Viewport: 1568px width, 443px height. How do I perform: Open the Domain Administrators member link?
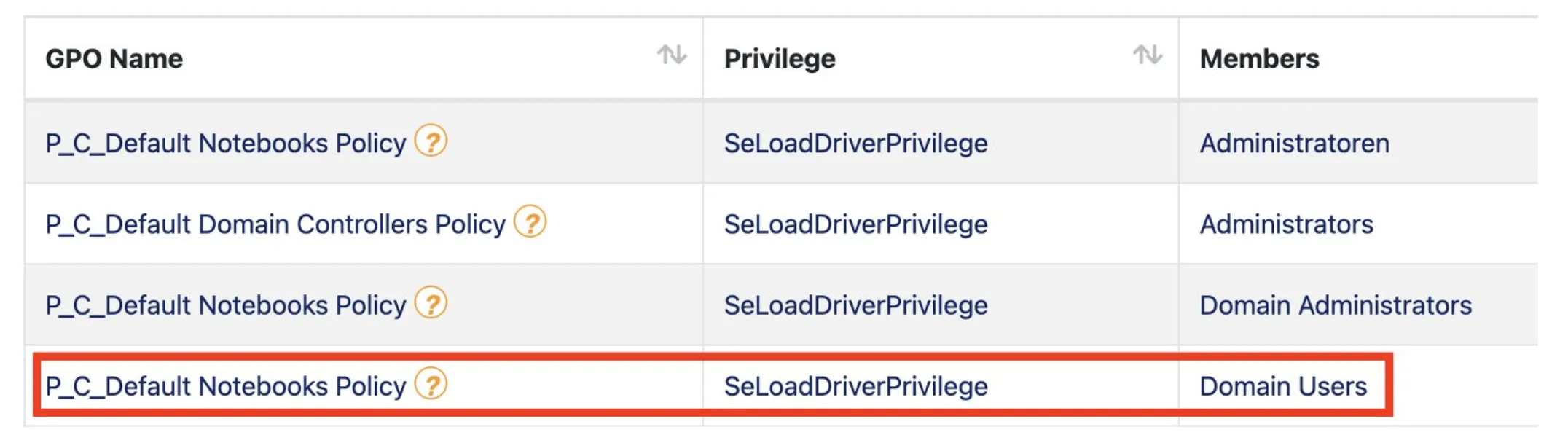click(1335, 305)
